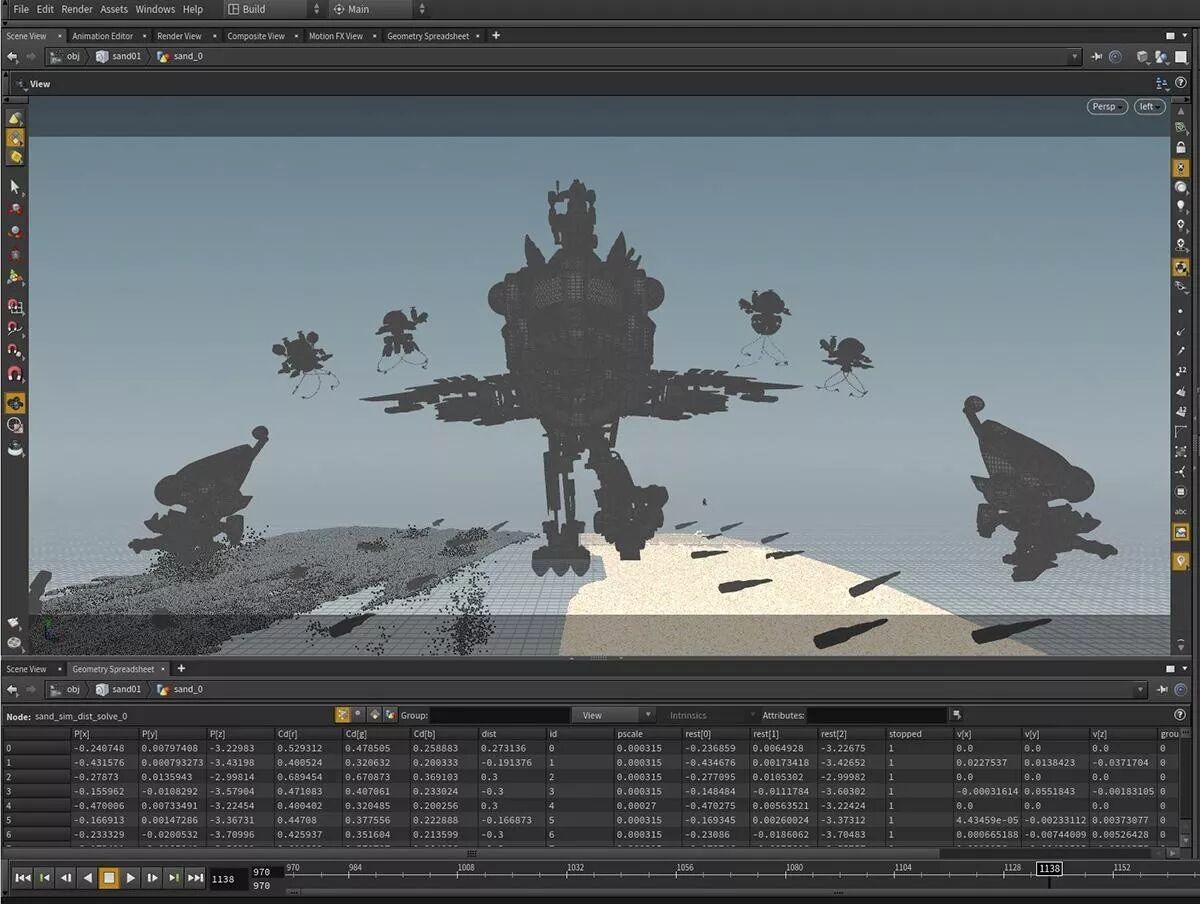Image resolution: width=1200 pixels, height=904 pixels.
Task: Click the pin pane icon in top path bar
Action: pos(1097,57)
